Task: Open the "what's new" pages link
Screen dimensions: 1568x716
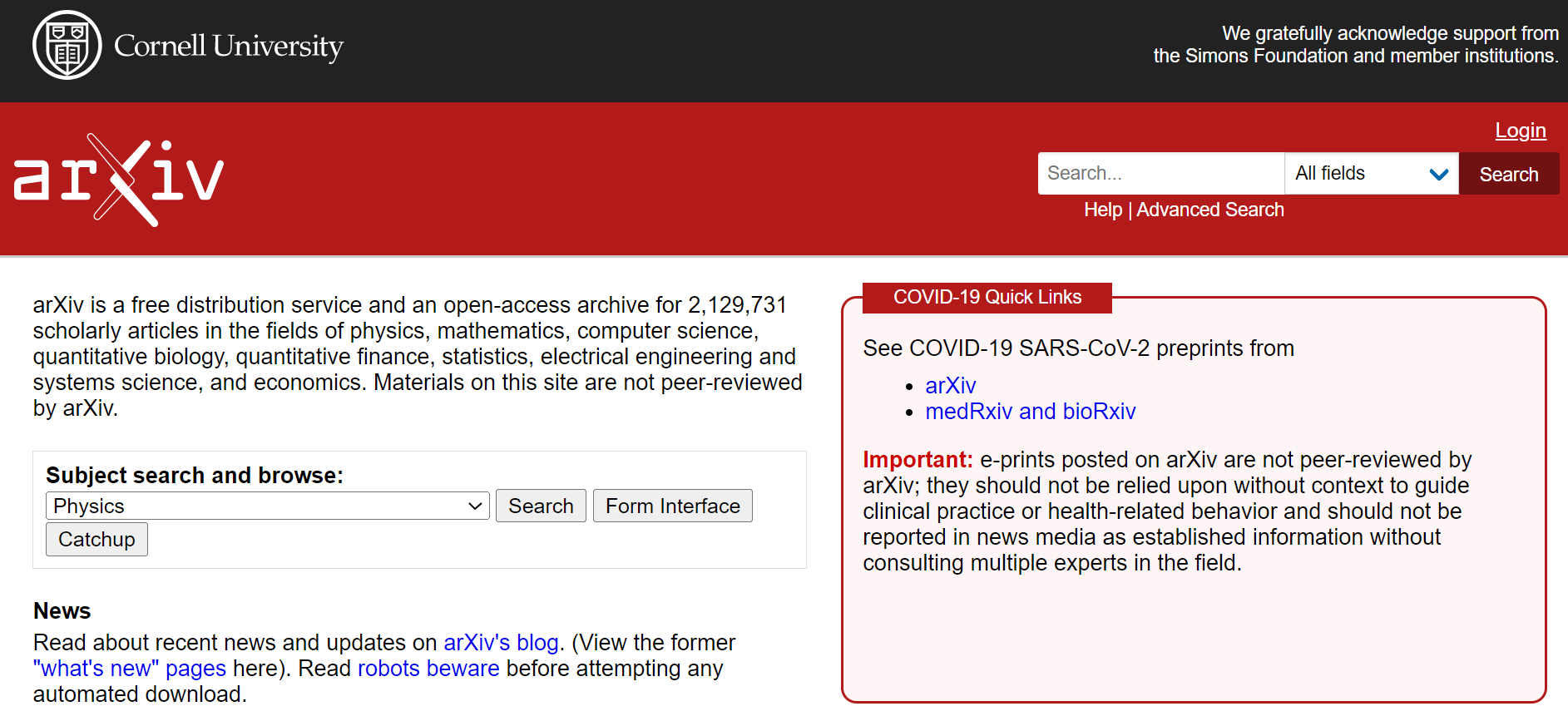Action: [130, 669]
